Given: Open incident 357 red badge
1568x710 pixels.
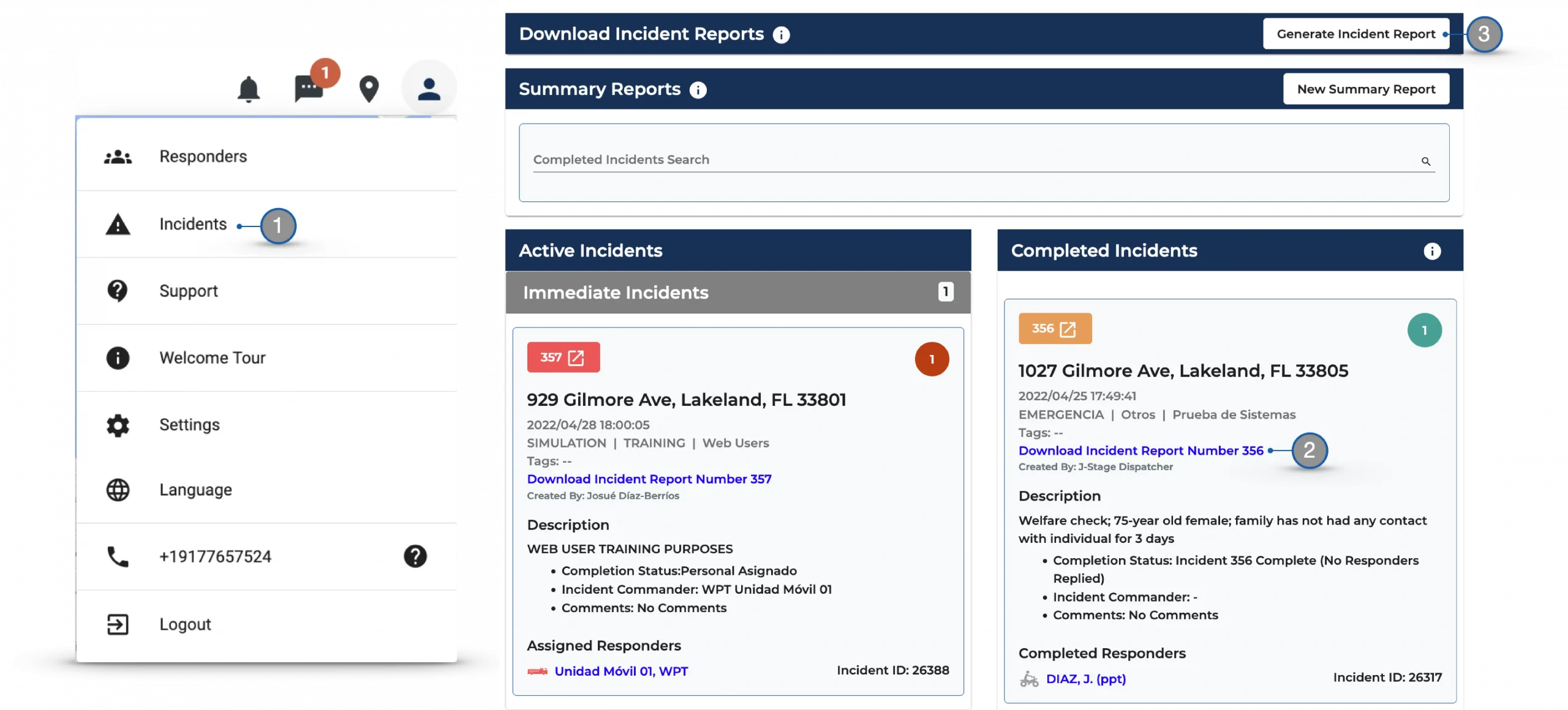Looking at the screenshot, I should (x=563, y=357).
